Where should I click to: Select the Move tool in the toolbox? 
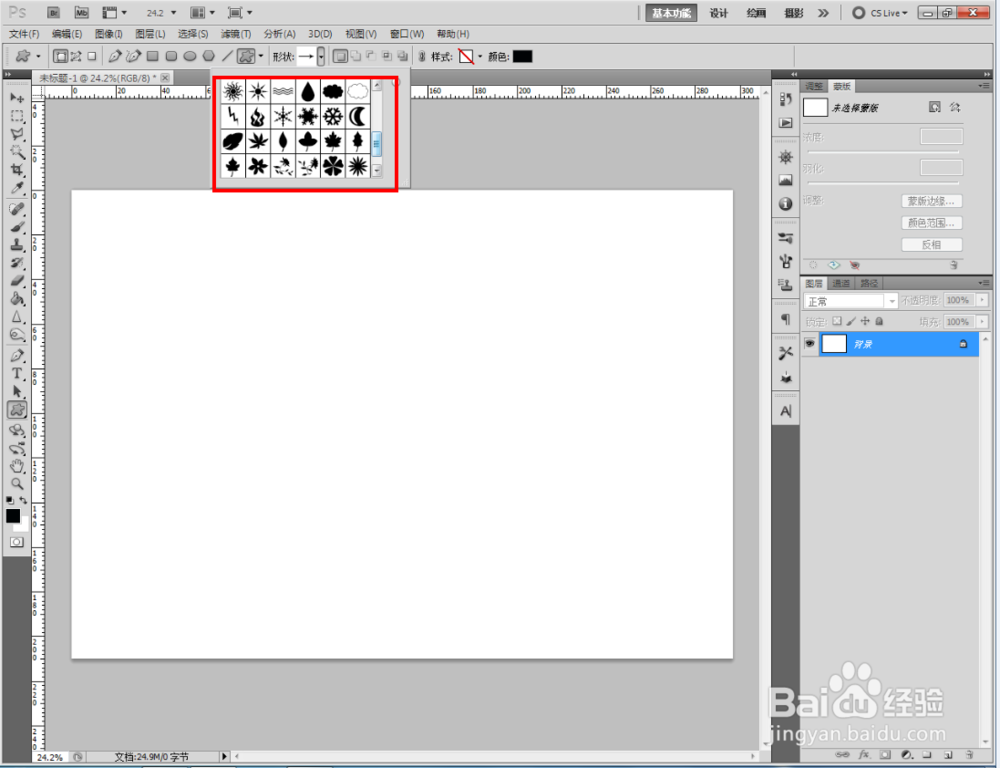point(17,98)
